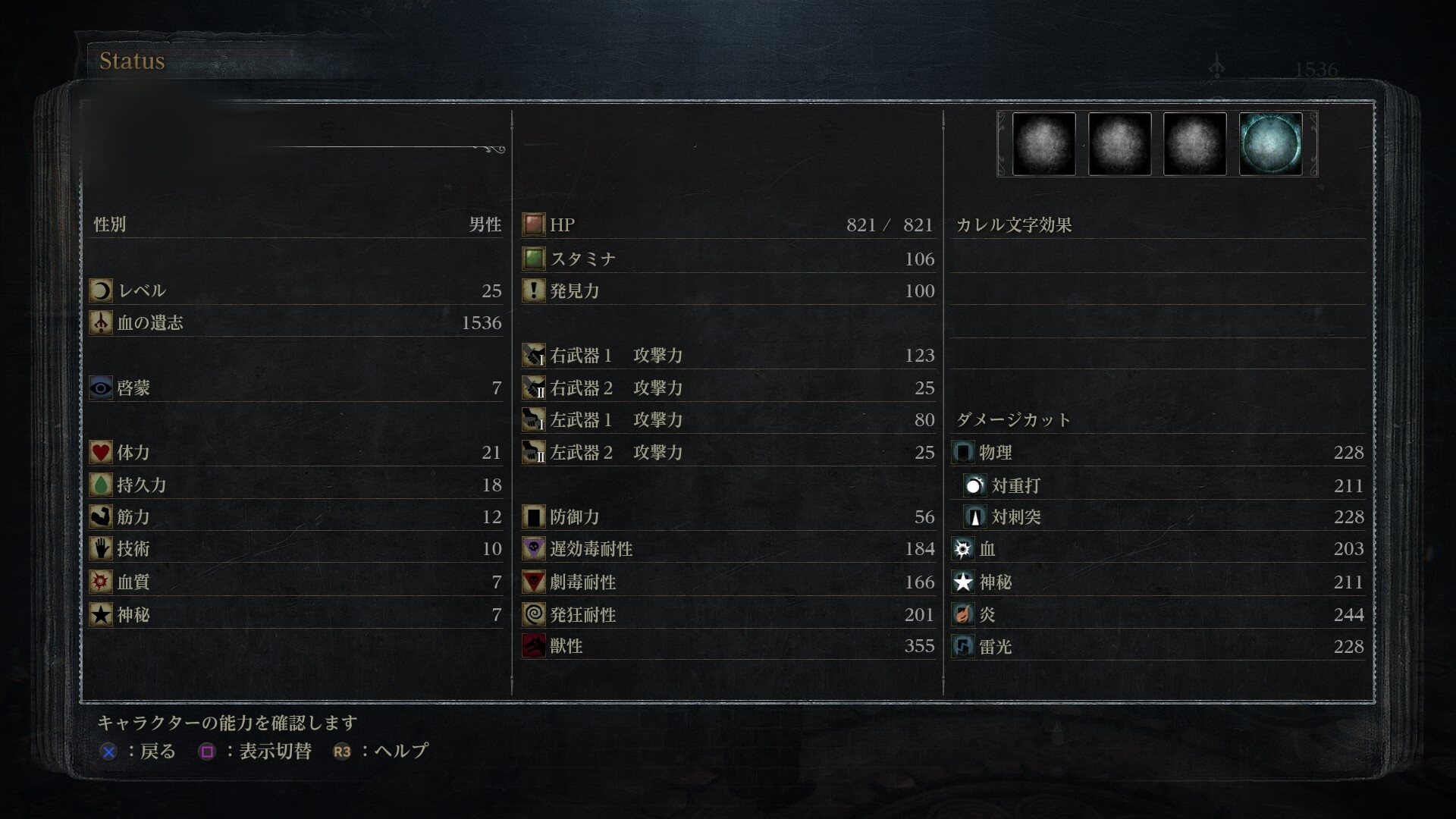Viewport: 1456px width, 819px height.
Task: Select the red HP square icon
Action: pos(534,224)
